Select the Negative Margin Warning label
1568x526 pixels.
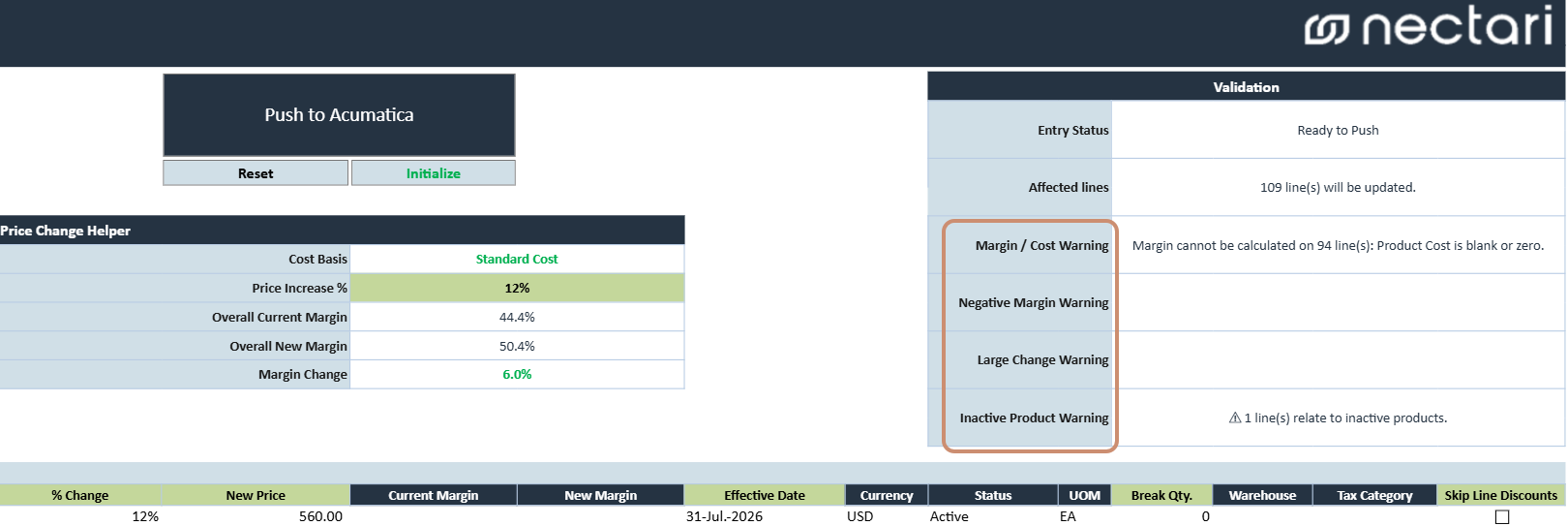tap(1033, 302)
